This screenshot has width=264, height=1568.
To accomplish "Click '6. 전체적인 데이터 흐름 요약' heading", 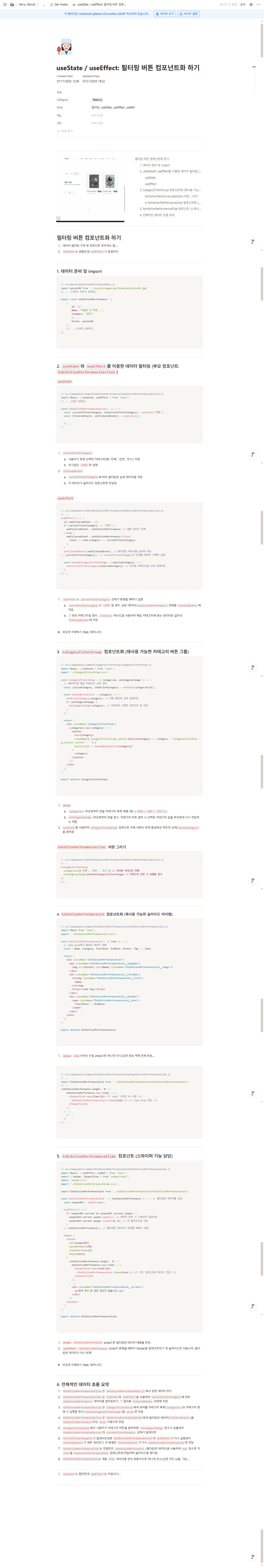I will point(83,1384).
